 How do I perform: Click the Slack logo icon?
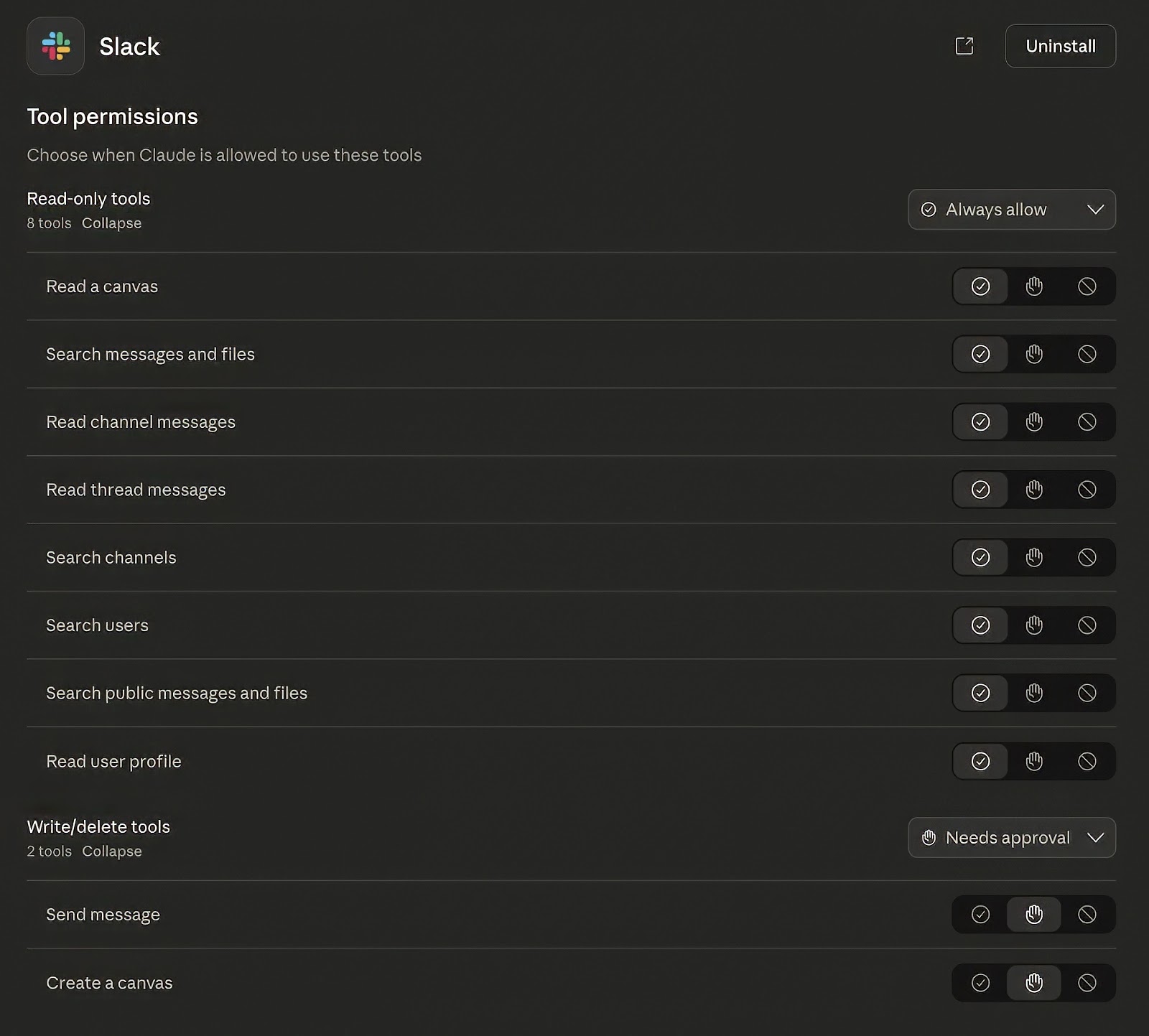[x=55, y=46]
